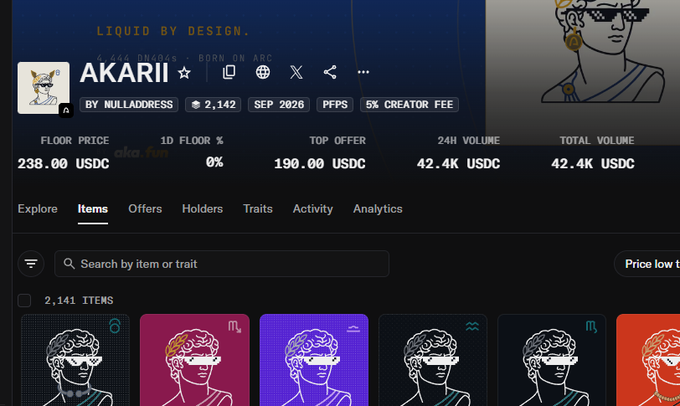
Task: Click the banner bust artwork image
Action: [582, 72]
